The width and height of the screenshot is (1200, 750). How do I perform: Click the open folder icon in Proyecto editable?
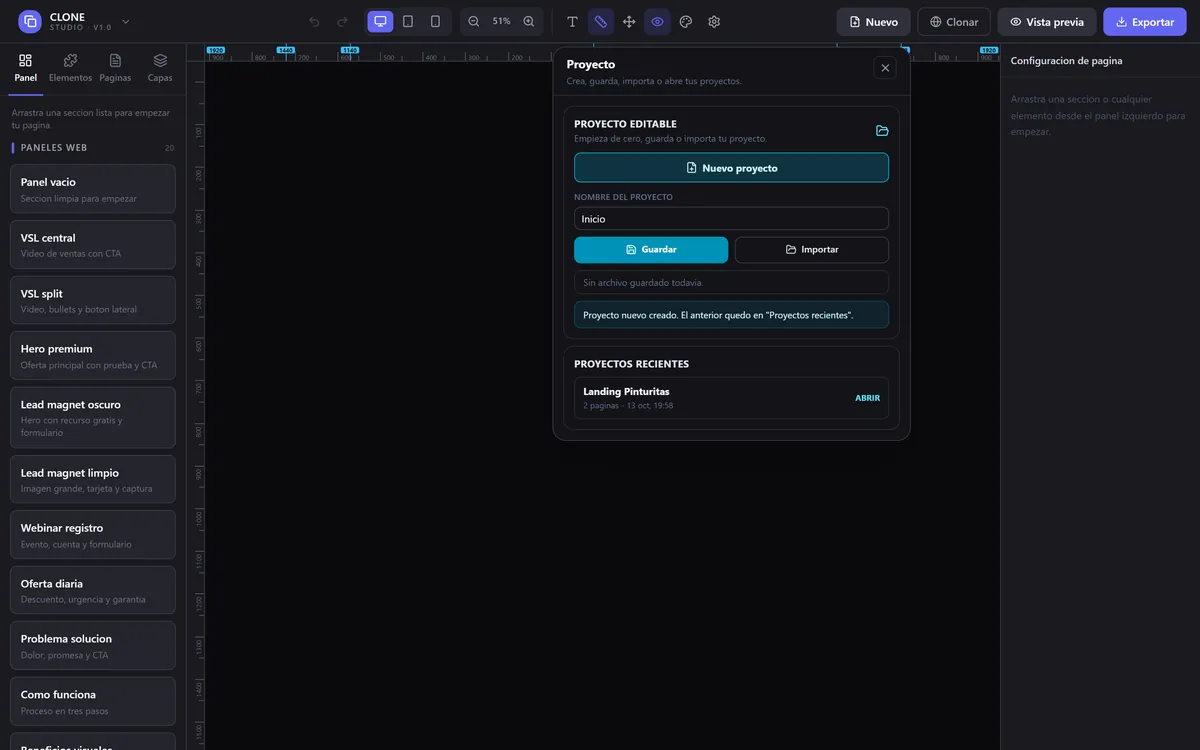882,131
